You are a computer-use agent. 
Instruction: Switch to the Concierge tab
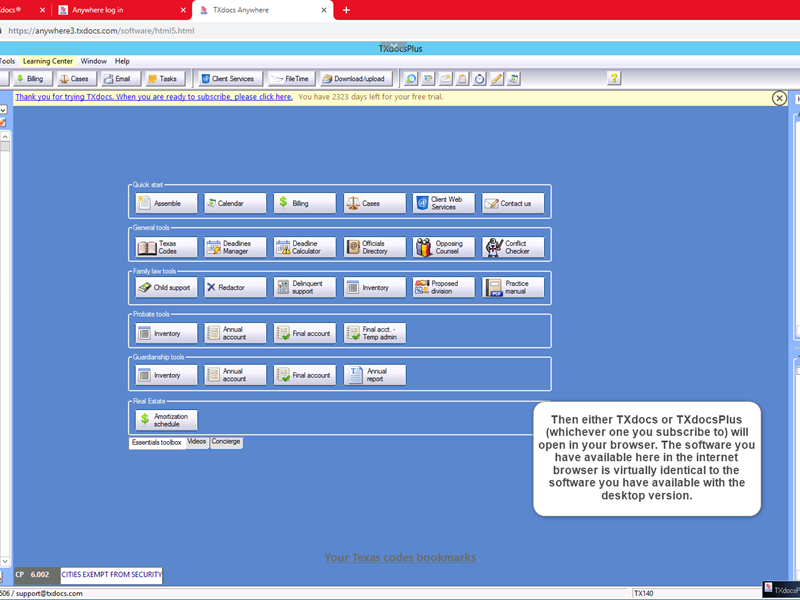[226, 441]
